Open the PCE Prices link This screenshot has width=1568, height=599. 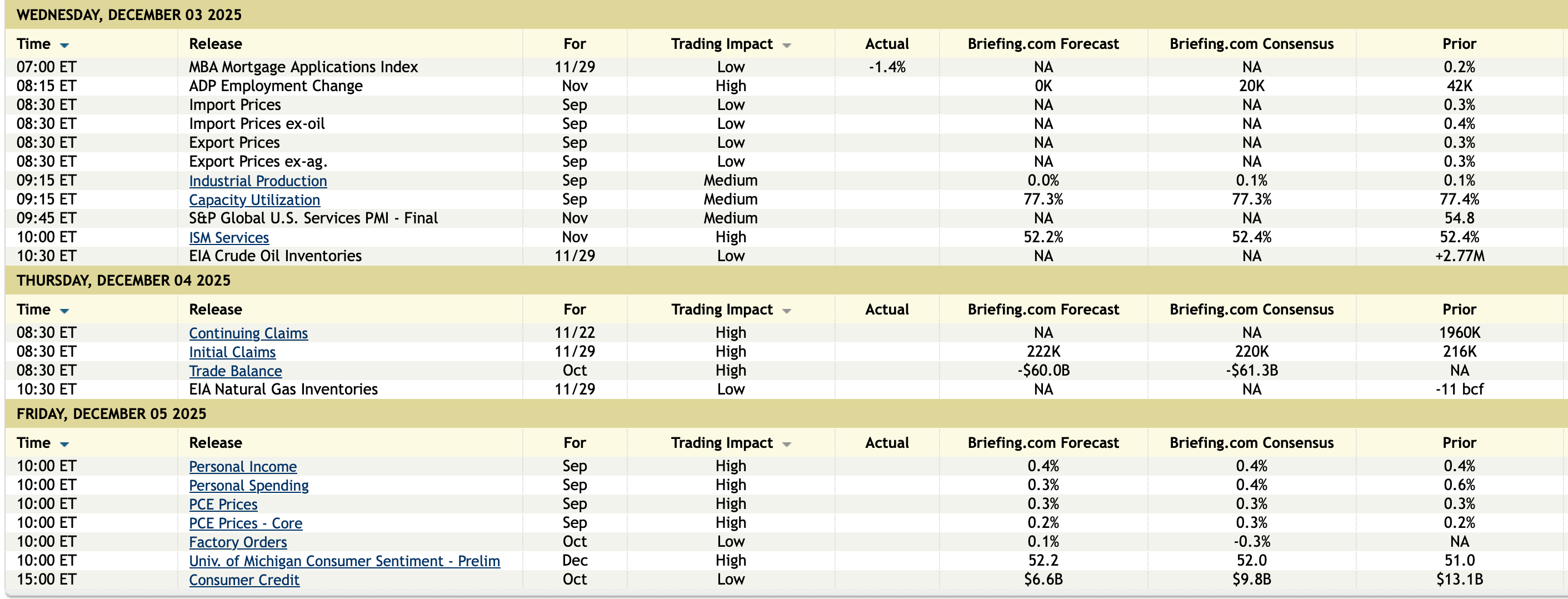pyautogui.click(x=223, y=504)
